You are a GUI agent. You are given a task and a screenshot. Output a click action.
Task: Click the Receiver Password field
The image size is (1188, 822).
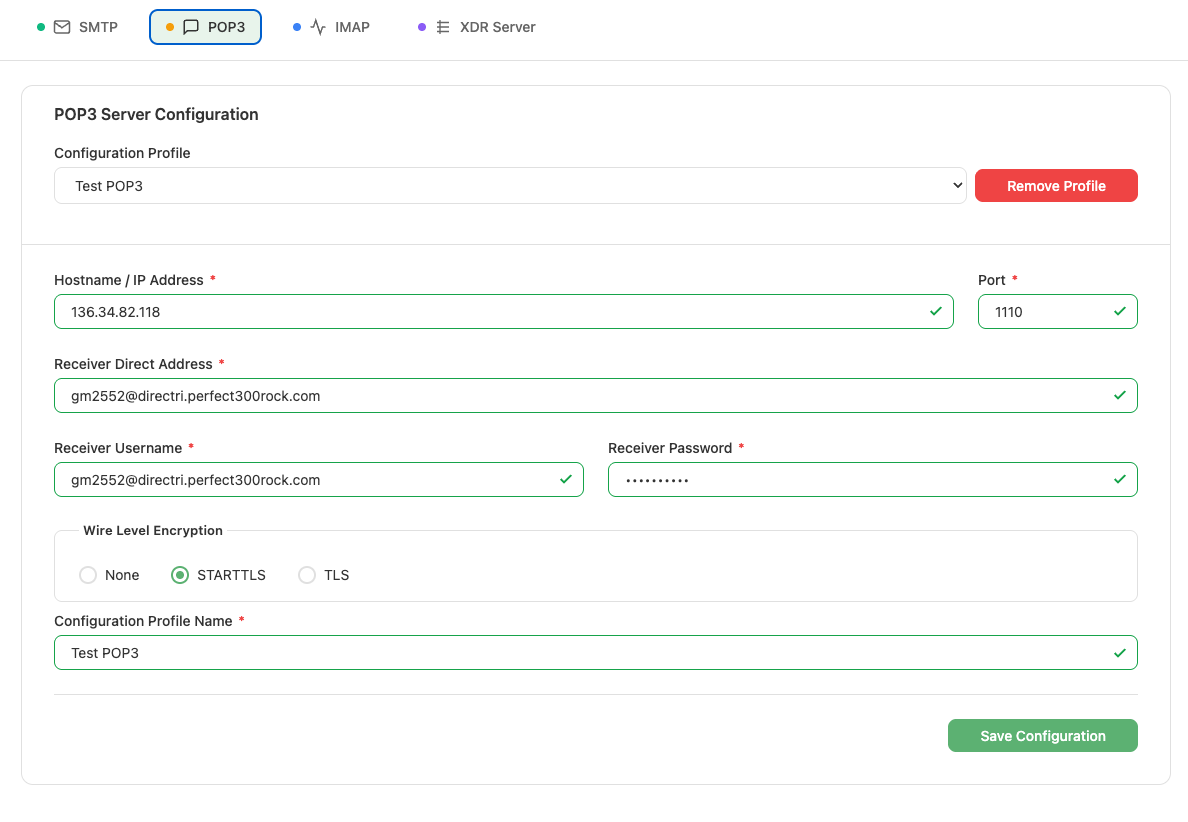point(873,480)
